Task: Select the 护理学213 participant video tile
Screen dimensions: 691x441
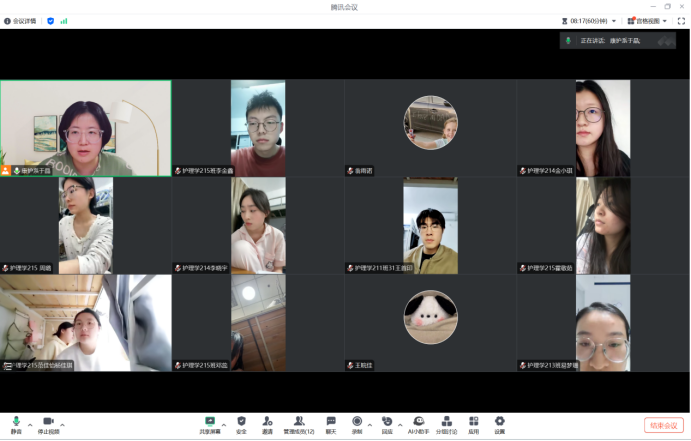Action: [603, 323]
